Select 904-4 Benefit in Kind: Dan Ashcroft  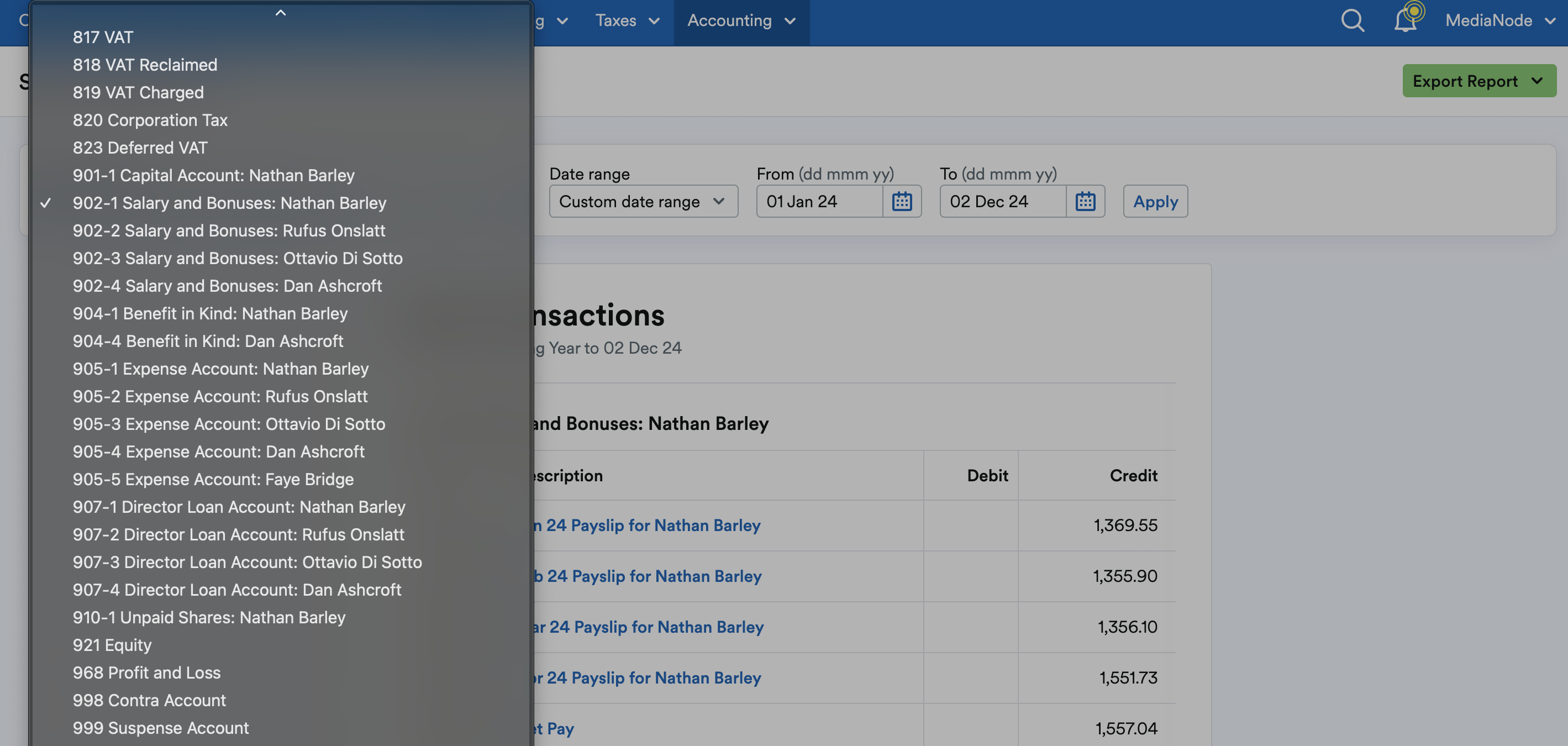coord(281,341)
